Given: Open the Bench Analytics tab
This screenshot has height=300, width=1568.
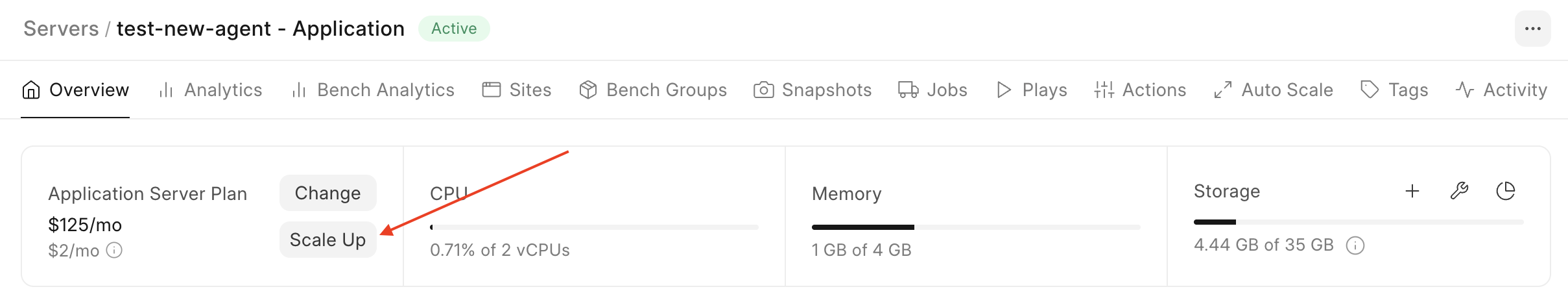Looking at the screenshot, I should [x=373, y=90].
